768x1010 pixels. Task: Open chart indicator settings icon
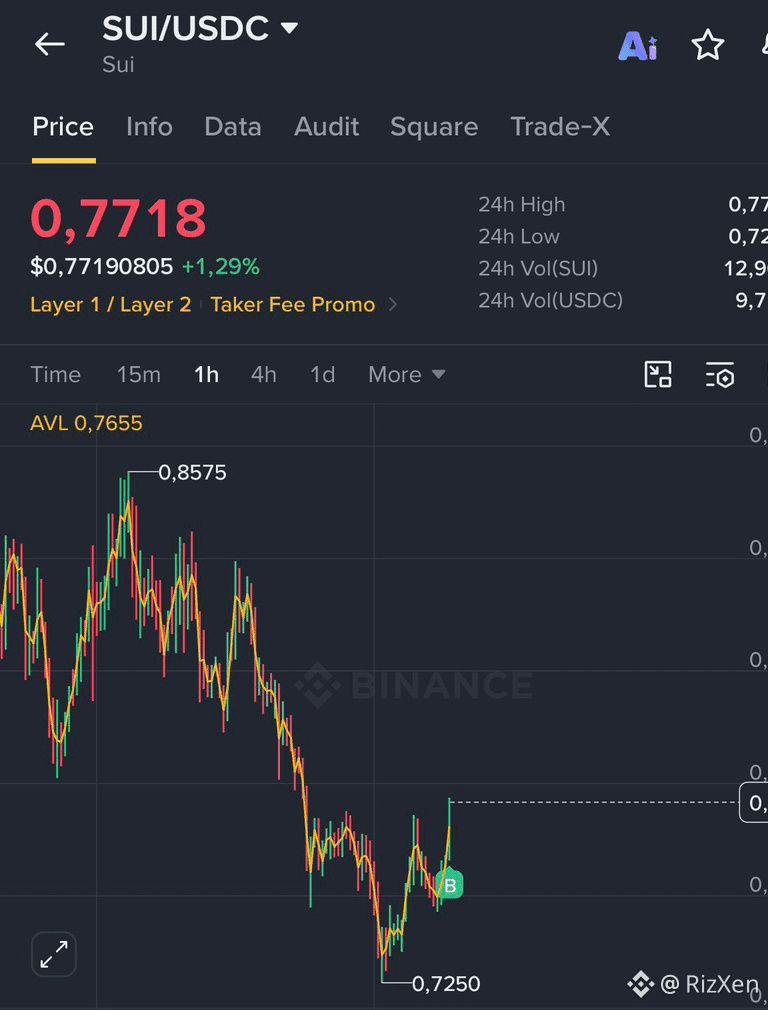click(x=720, y=375)
